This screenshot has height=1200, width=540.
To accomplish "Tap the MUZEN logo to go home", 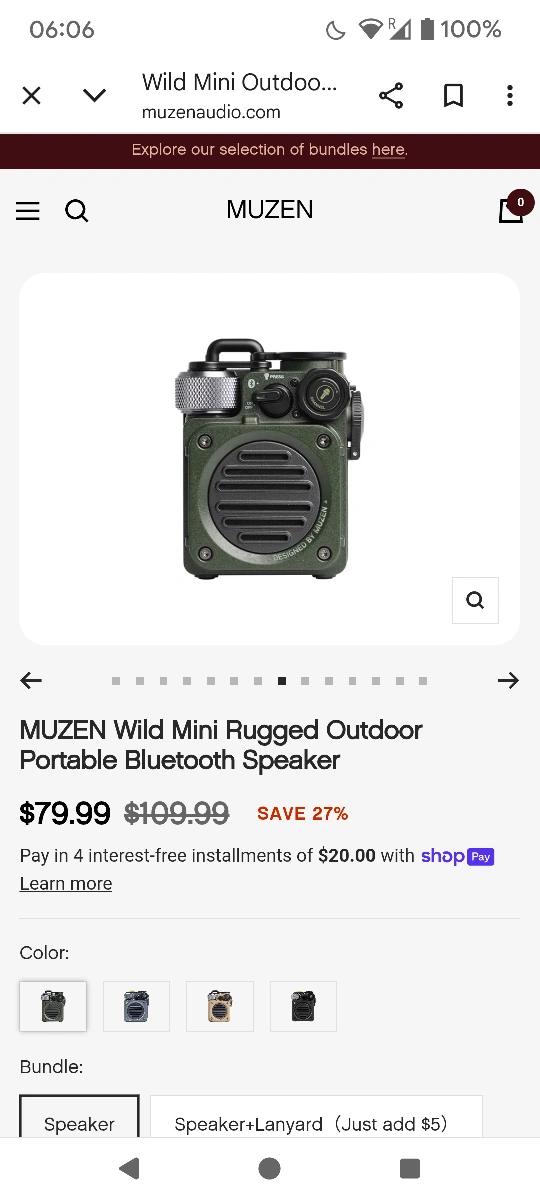I will pyautogui.click(x=270, y=210).
